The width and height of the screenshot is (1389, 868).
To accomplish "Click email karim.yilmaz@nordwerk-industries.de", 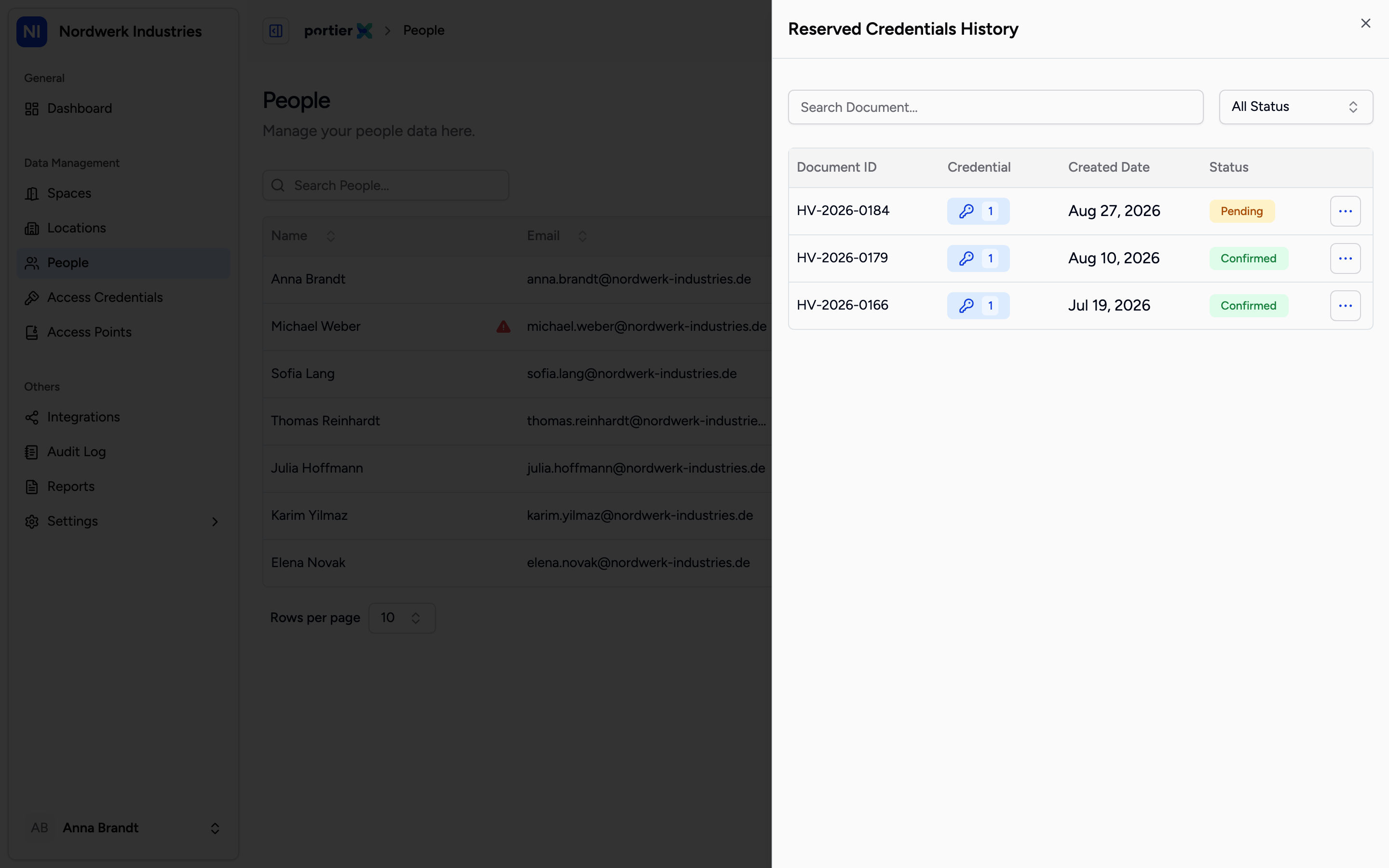I will click(640, 515).
